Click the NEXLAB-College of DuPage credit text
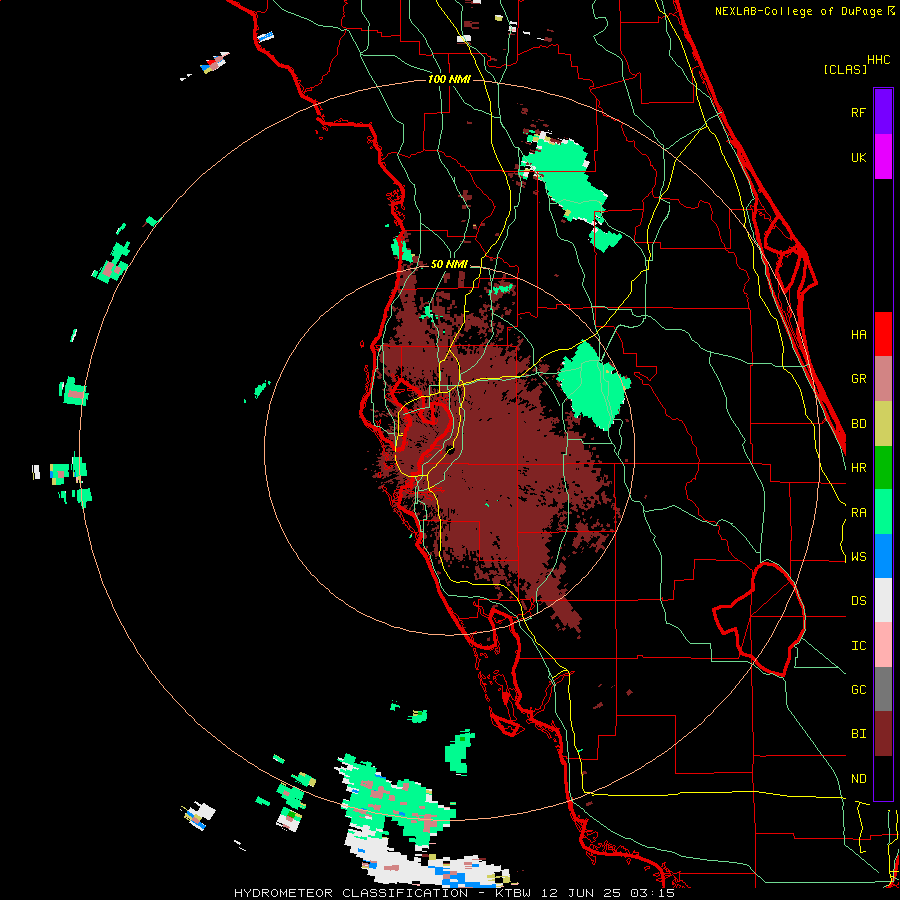The width and height of the screenshot is (900, 900). tap(800, 11)
